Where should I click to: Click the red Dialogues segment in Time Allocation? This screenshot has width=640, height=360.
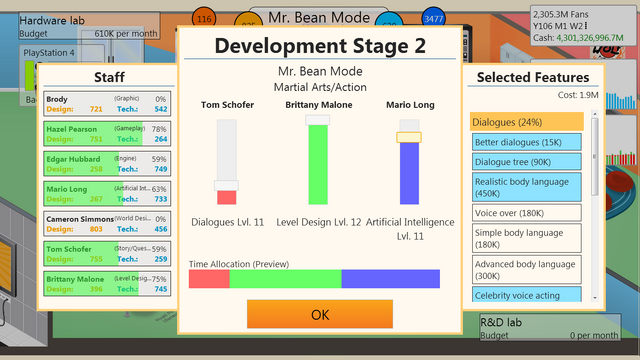pos(209,279)
